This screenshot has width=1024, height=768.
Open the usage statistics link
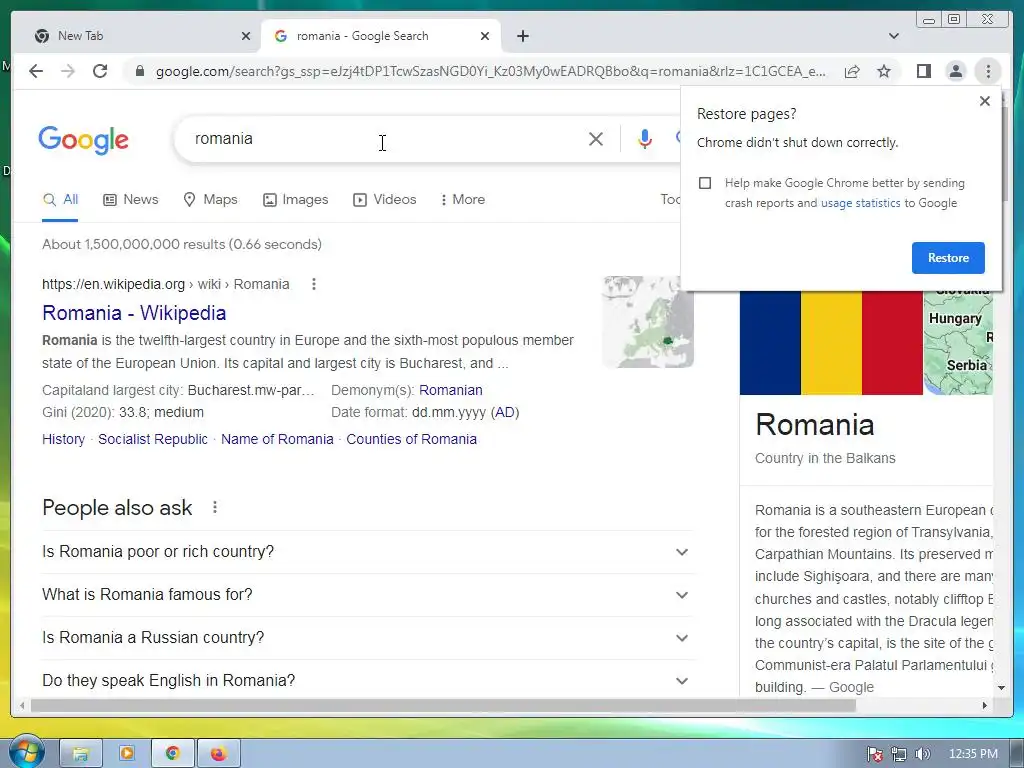tap(860, 203)
